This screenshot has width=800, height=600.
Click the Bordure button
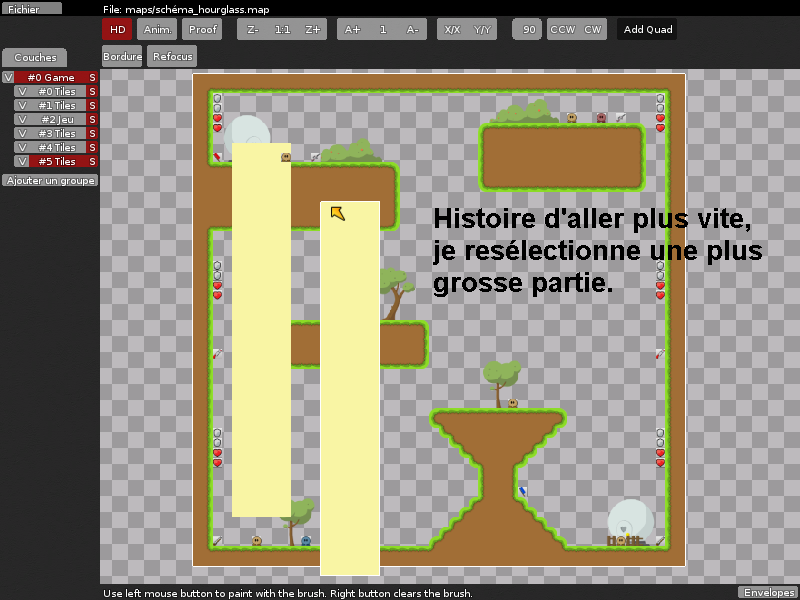click(x=122, y=57)
